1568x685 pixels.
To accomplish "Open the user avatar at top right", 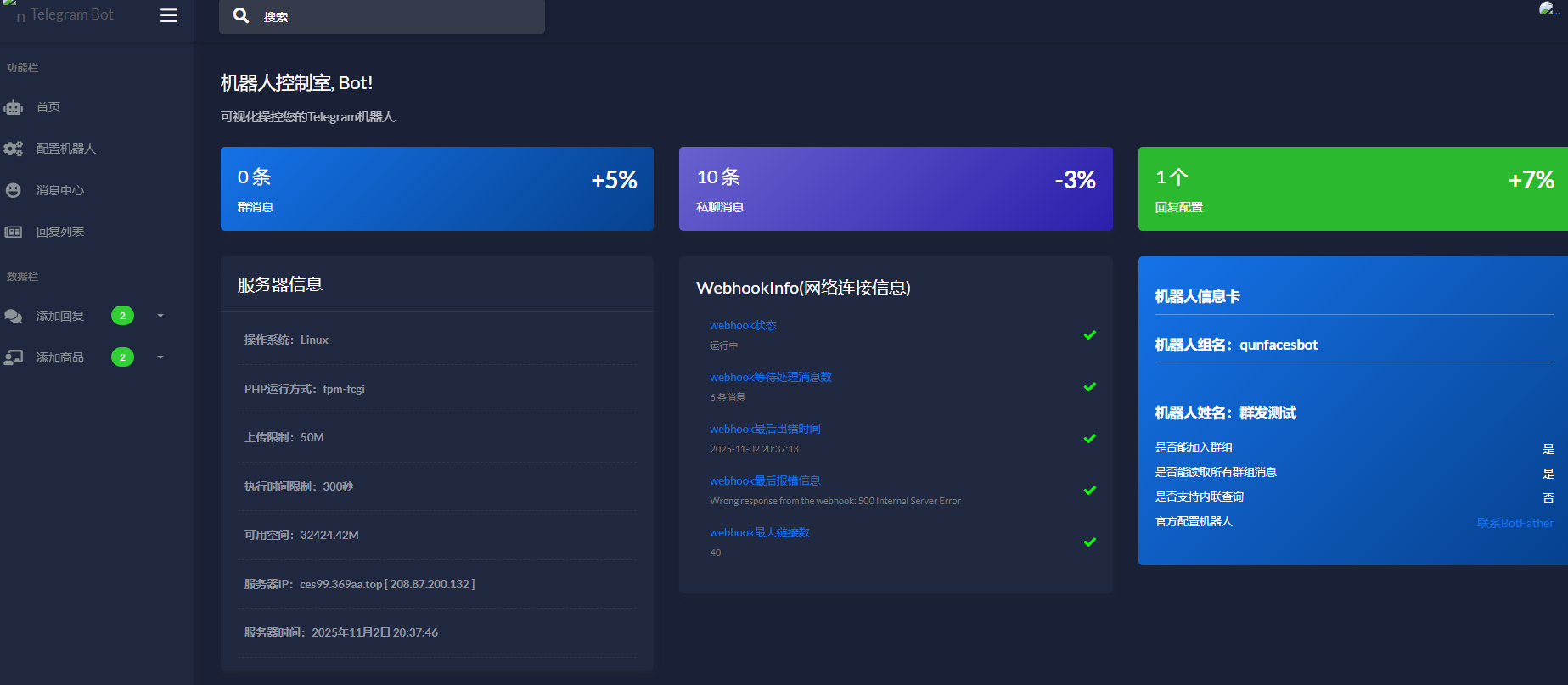I will 1548,8.
